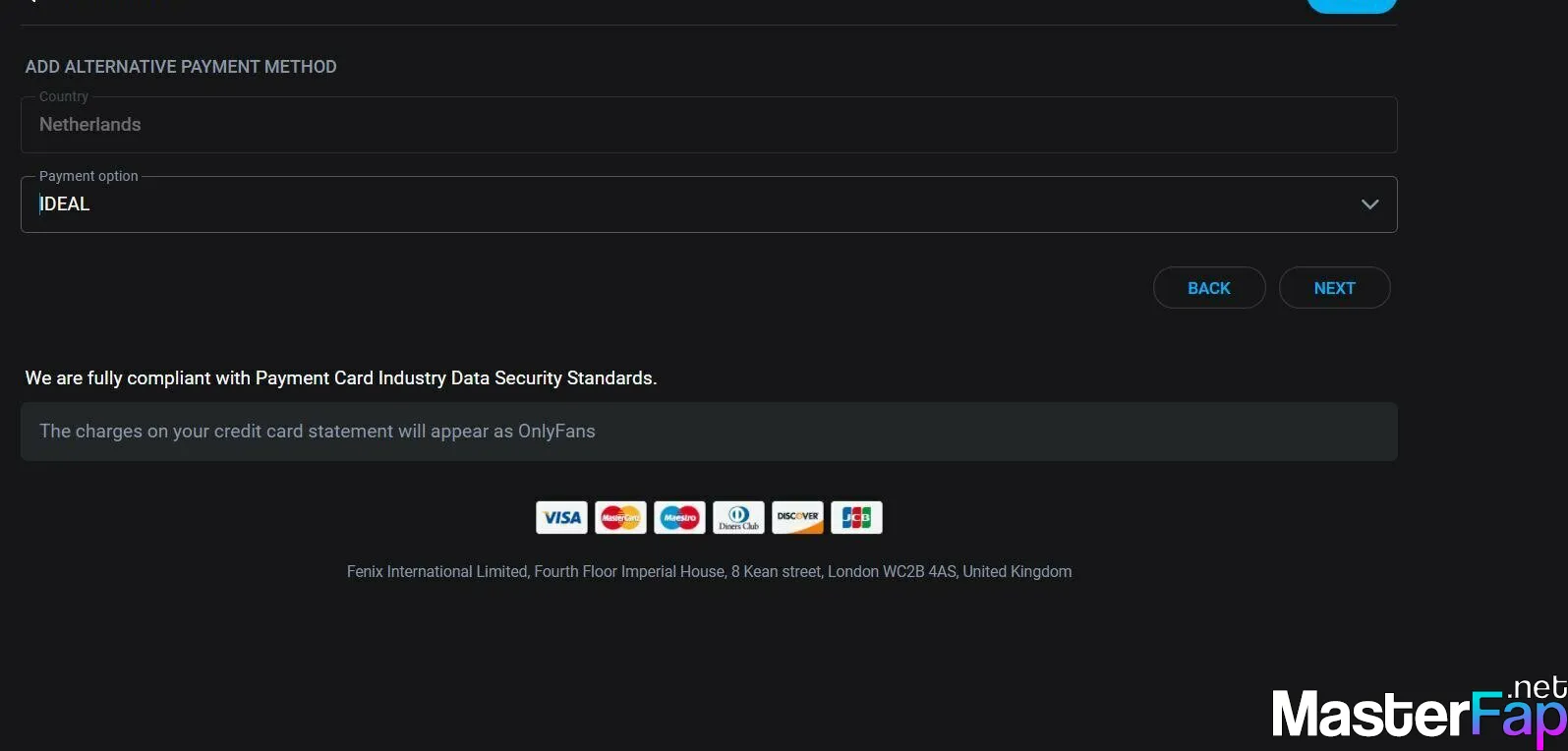Image resolution: width=1568 pixels, height=751 pixels.
Task: Select the JCB card logo
Action: click(856, 517)
